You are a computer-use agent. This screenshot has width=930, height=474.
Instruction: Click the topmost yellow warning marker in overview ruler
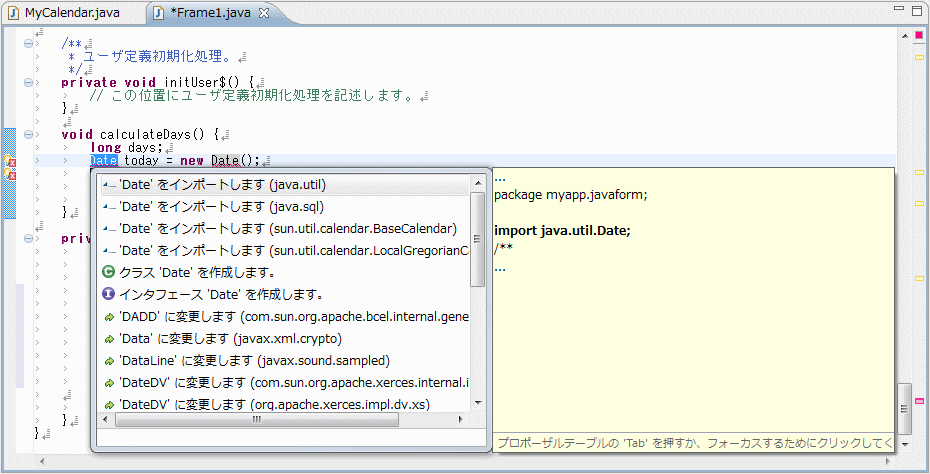click(x=919, y=58)
